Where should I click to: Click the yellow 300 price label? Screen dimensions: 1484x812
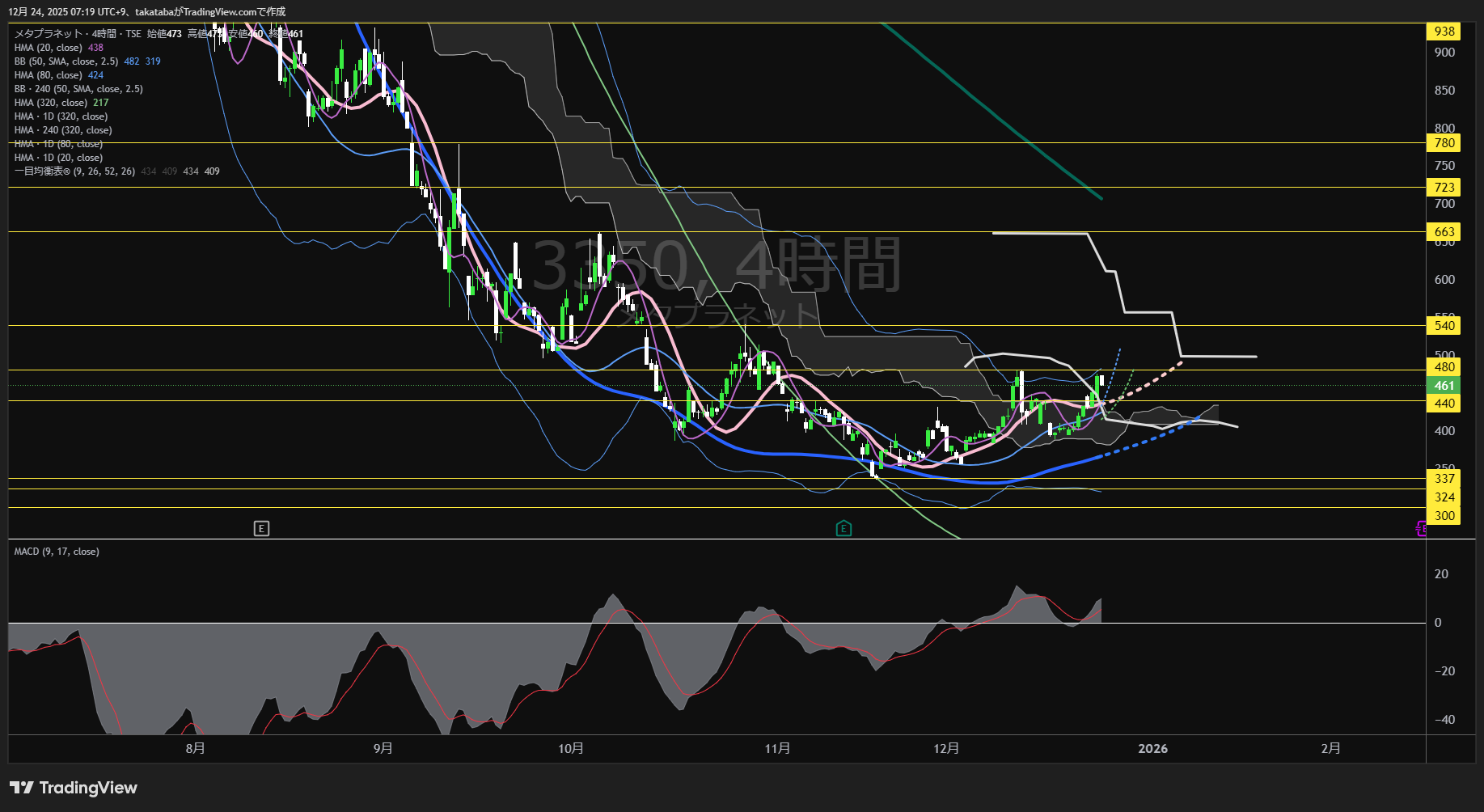[x=1444, y=516]
